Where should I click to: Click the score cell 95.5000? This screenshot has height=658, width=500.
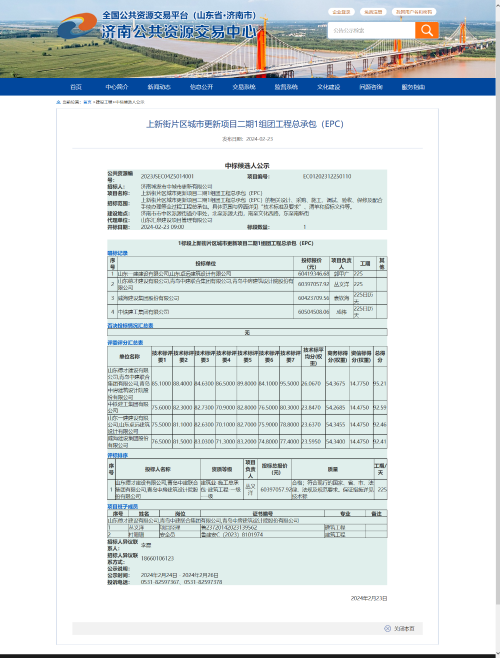coord(290,383)
